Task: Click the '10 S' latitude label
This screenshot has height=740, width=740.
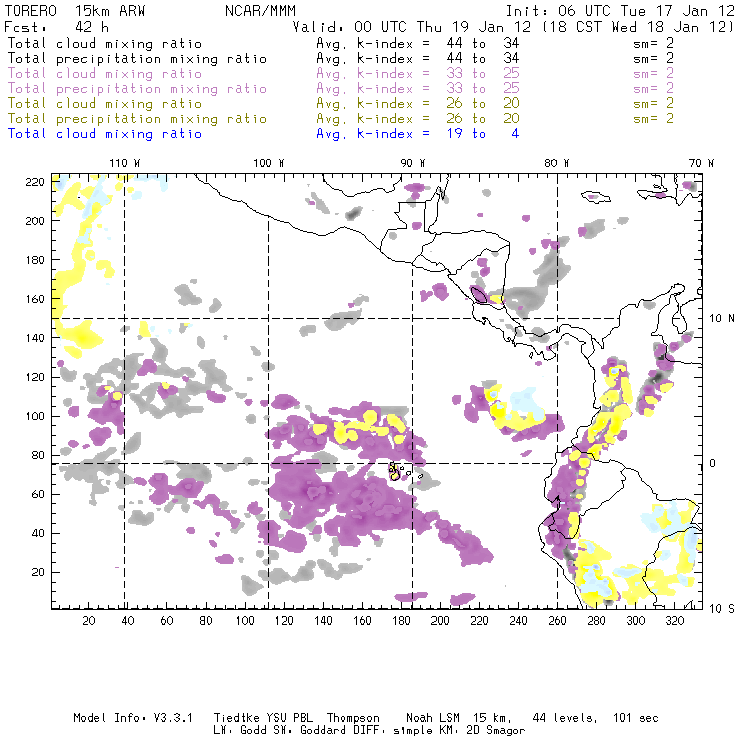Action: tap(722, 609)
